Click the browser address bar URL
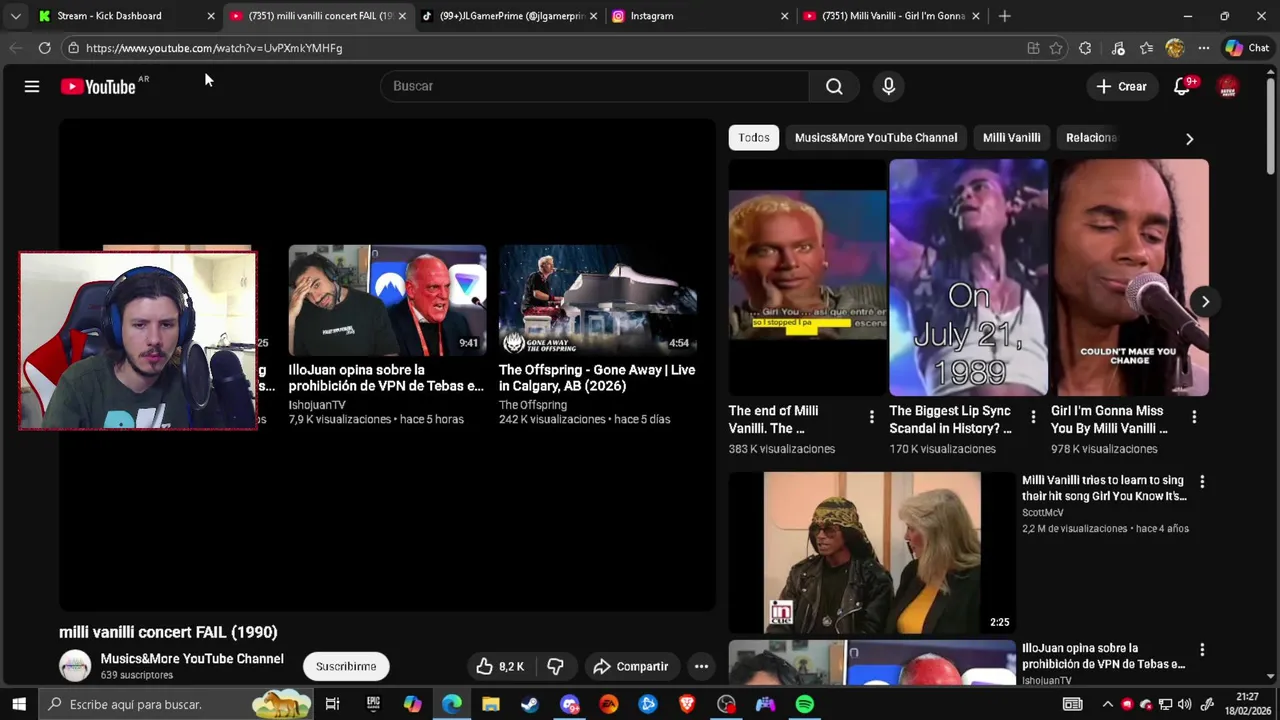 point(214,48)
